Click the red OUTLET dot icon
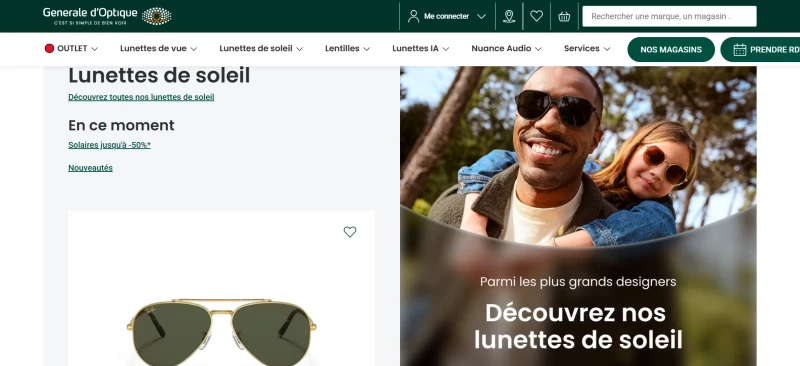Viewport: 800px width, 366px height. click(49, 48)
